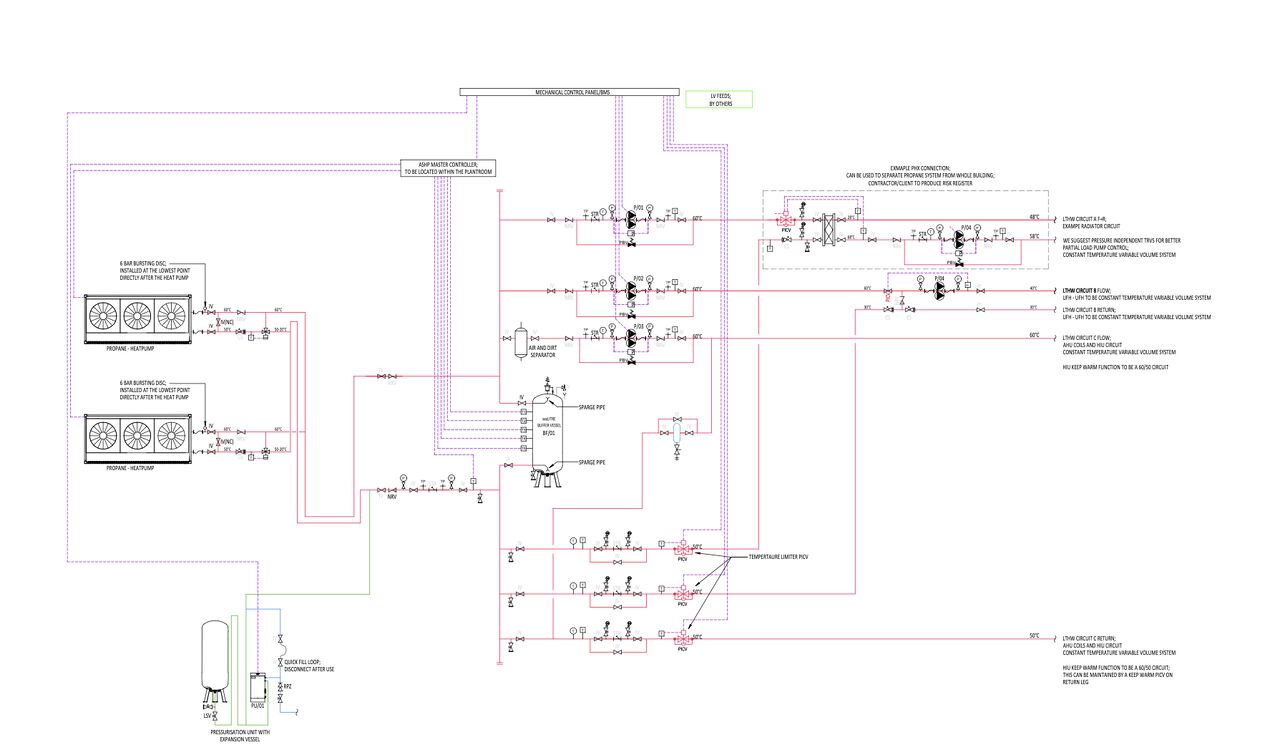Click the lowest Temperature Limiter PICV

pyautogui.click(x=685, y=637)
